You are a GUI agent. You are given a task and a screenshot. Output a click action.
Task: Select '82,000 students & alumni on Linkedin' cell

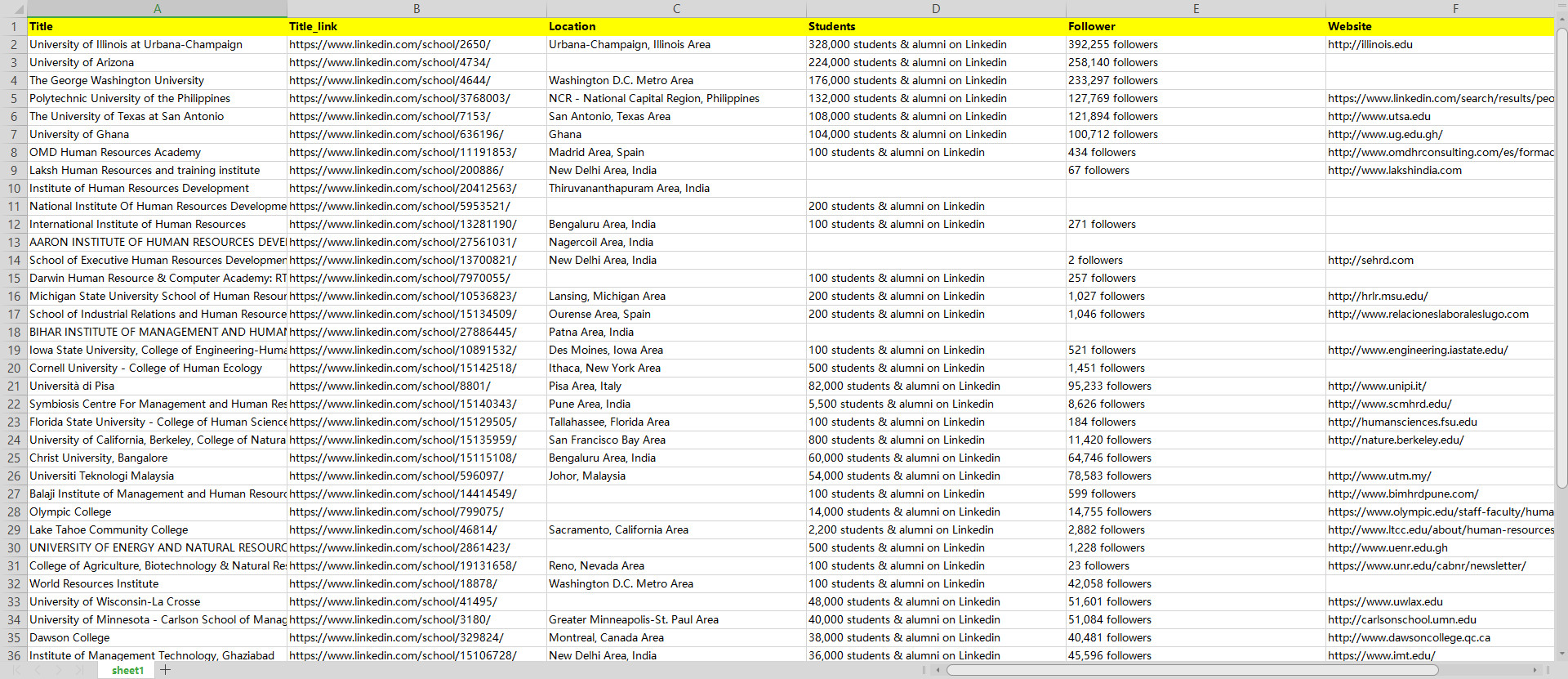coord(937,386)
